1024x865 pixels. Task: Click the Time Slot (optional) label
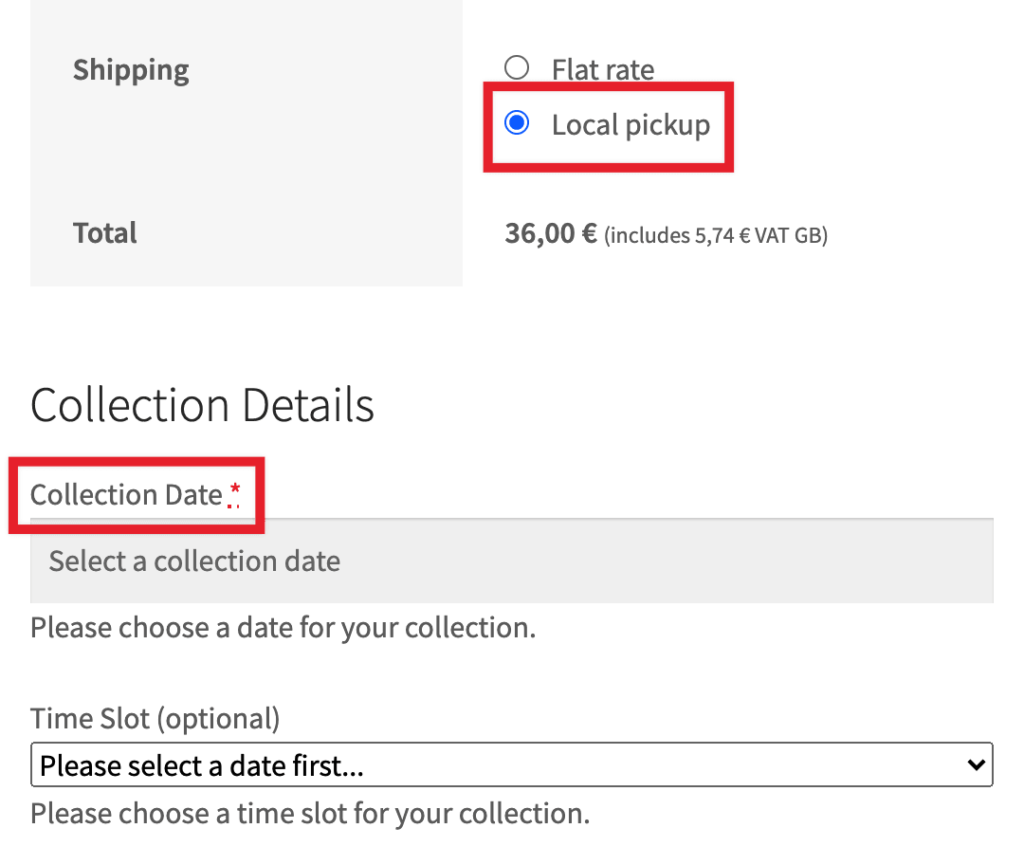(x=155, y=718)
